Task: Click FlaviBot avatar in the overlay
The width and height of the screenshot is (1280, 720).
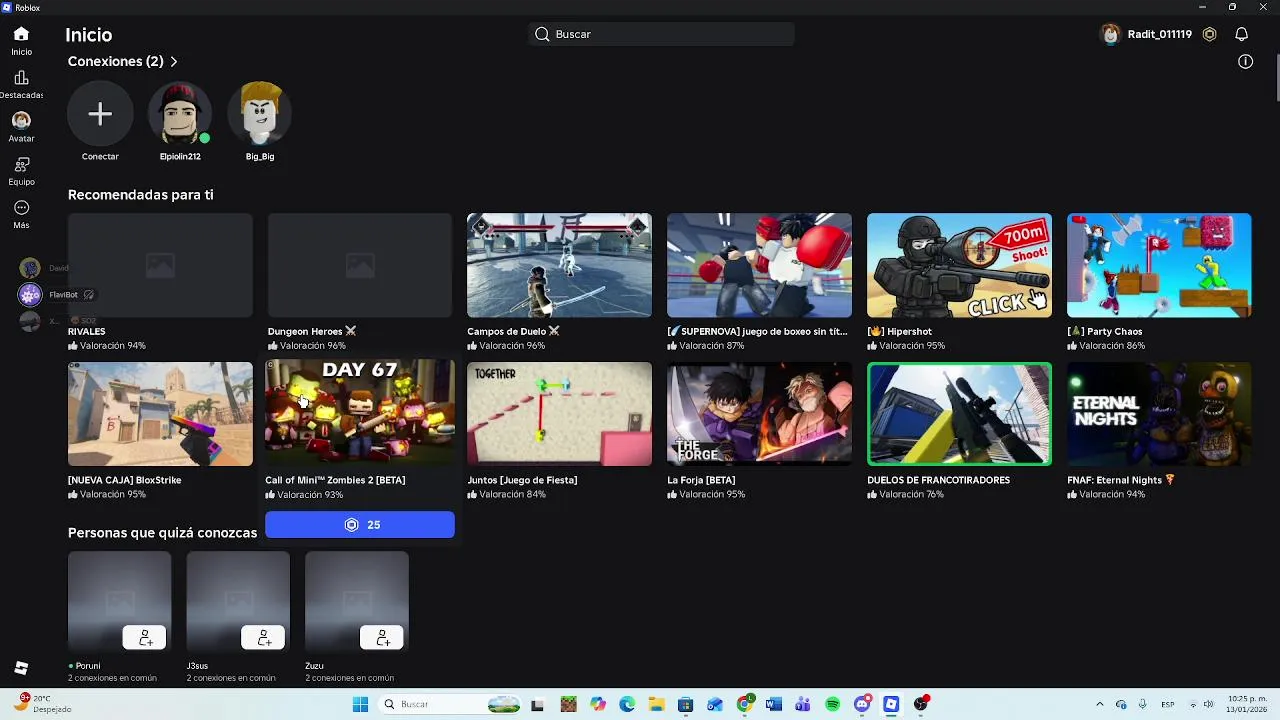Action: point(30,294)
